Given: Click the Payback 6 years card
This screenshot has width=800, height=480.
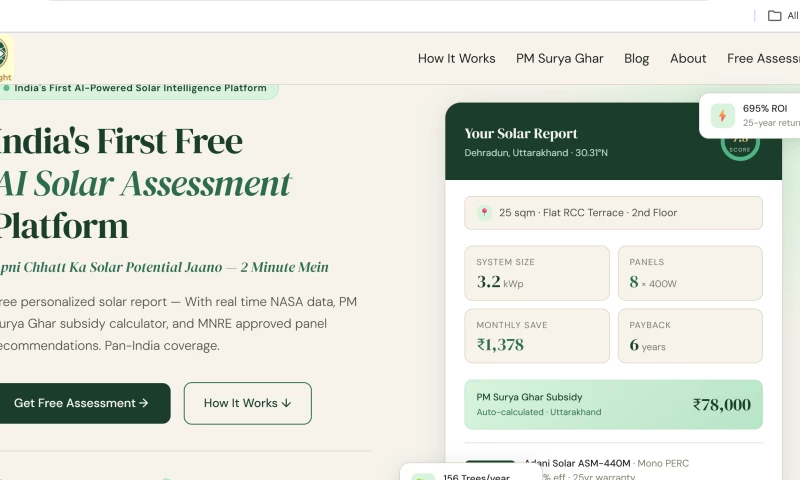Looking at the screenshot, I should tap(690, 336).
